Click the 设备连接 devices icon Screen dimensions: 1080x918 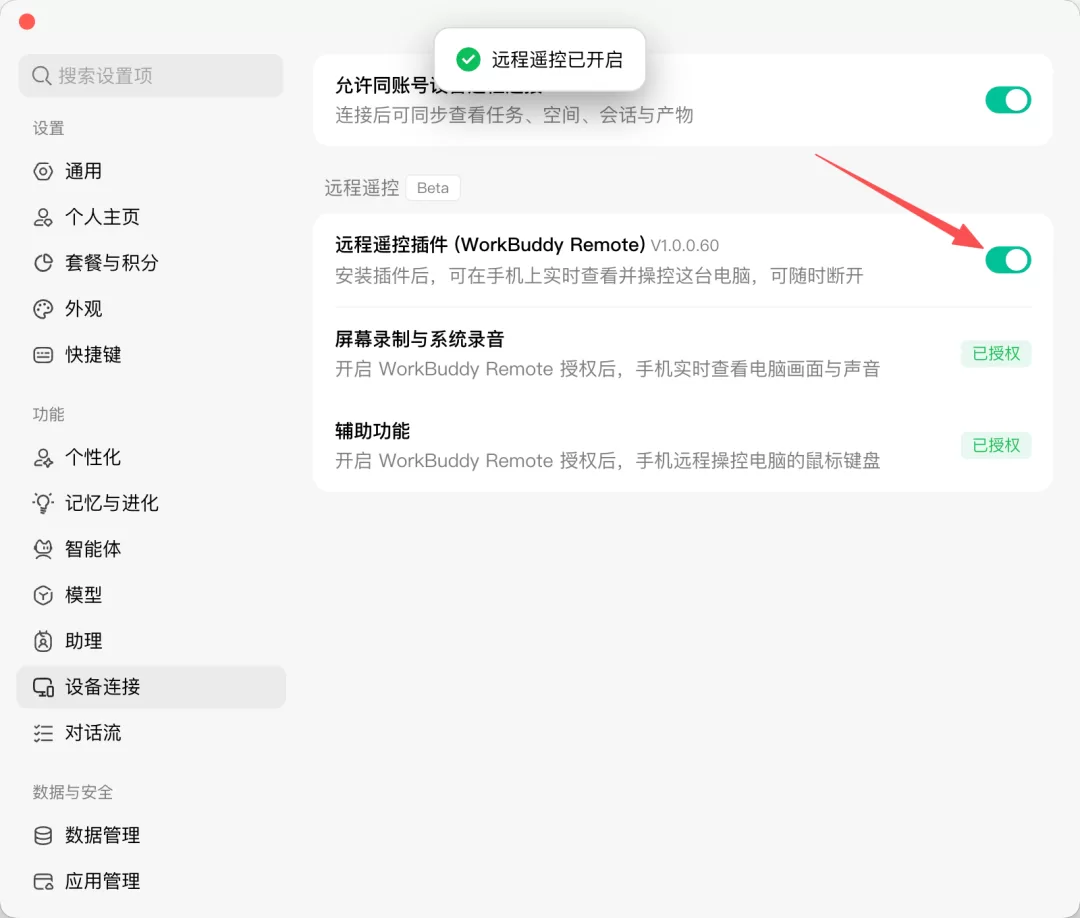coord(43,687)
